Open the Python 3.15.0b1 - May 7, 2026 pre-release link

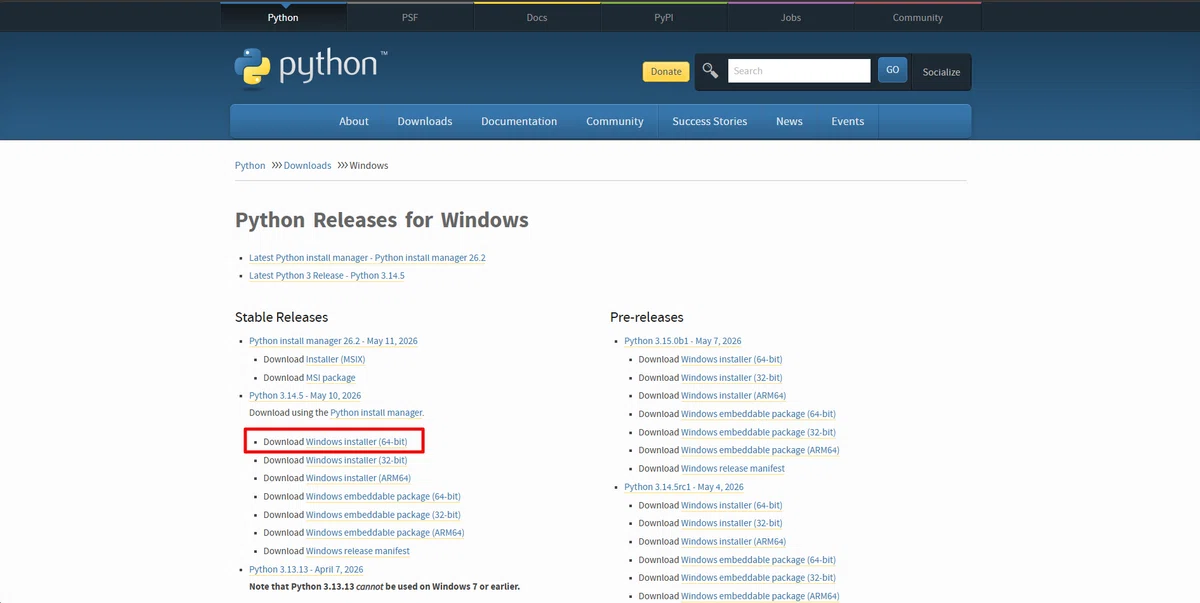pyautogui.click(x=683, y=341)
